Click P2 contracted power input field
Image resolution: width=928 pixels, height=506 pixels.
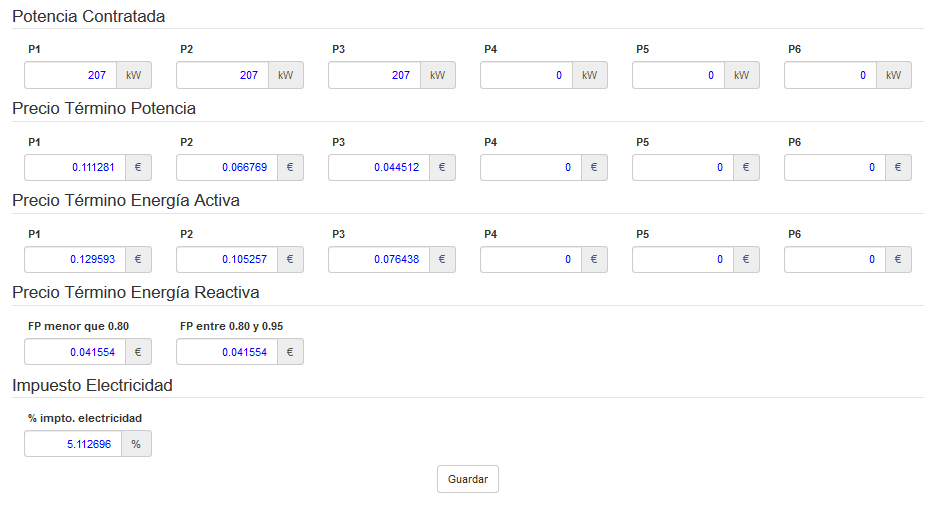pos(222,76)
